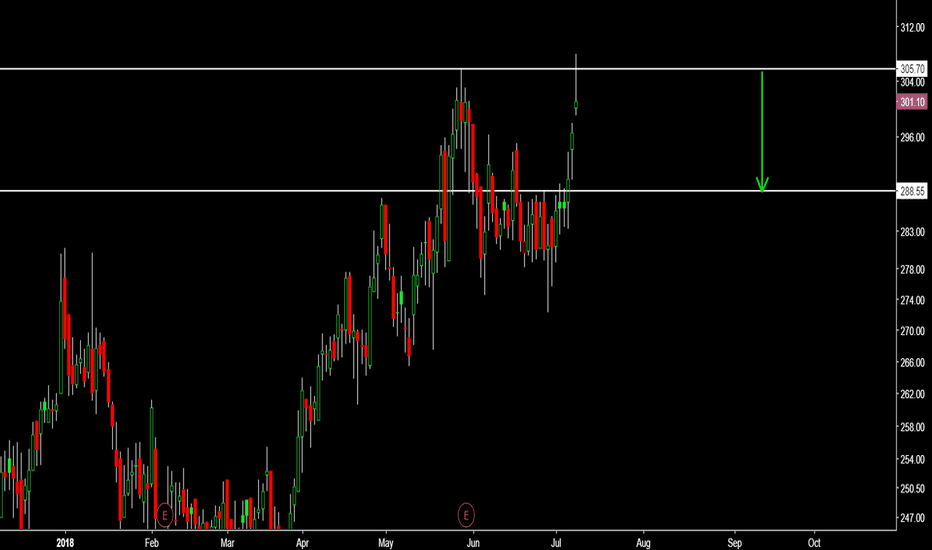Click the 258.00 price axis label

pyautogui.click(x=912, y=428)
